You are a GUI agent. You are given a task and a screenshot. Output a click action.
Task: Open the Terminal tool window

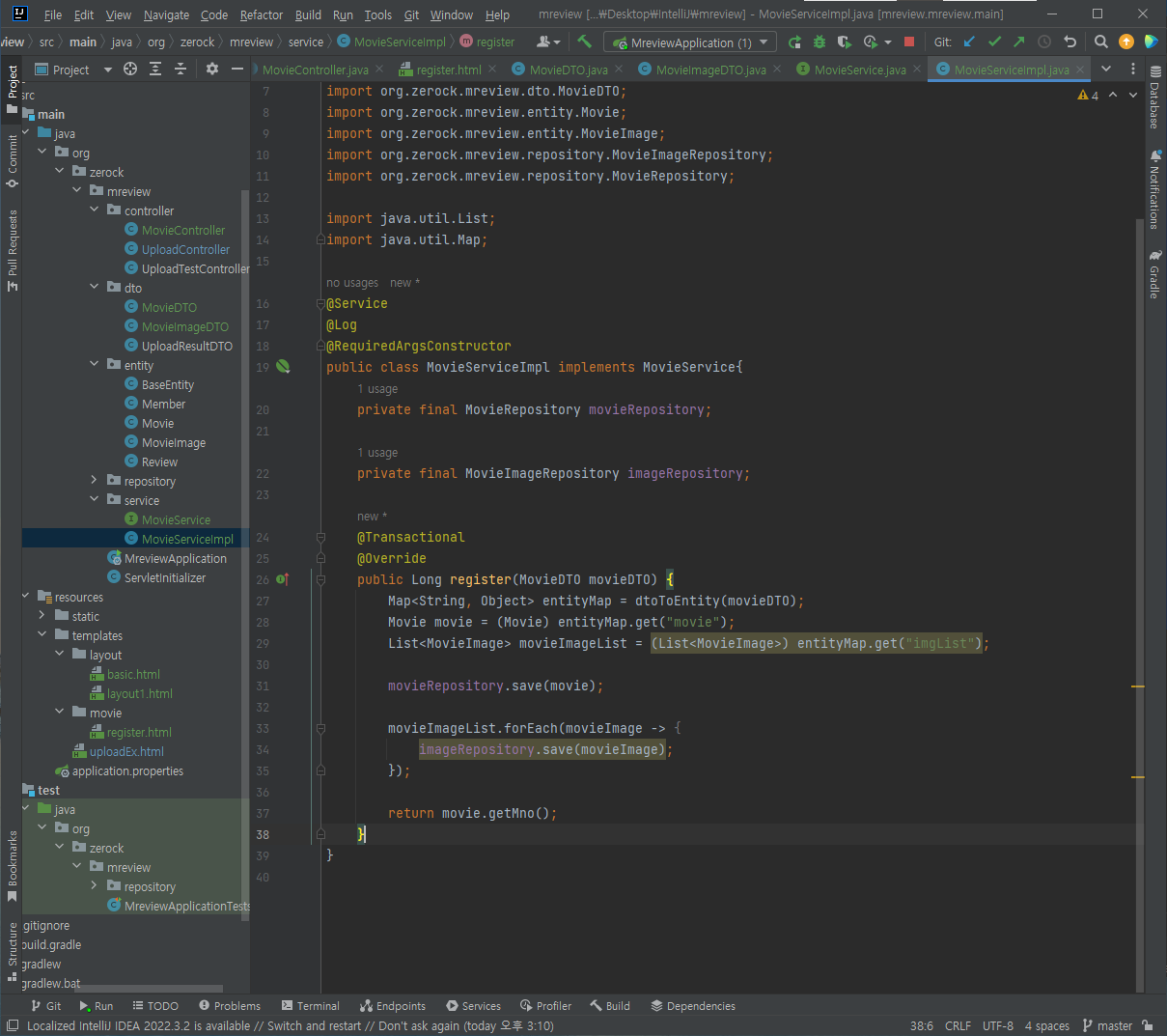[310, 1005]
